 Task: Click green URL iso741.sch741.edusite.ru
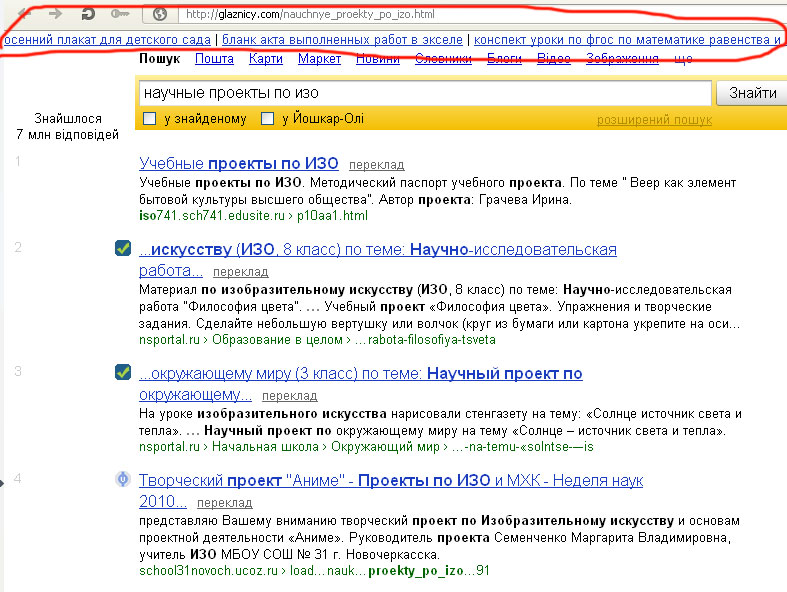[x=212, y=216]
